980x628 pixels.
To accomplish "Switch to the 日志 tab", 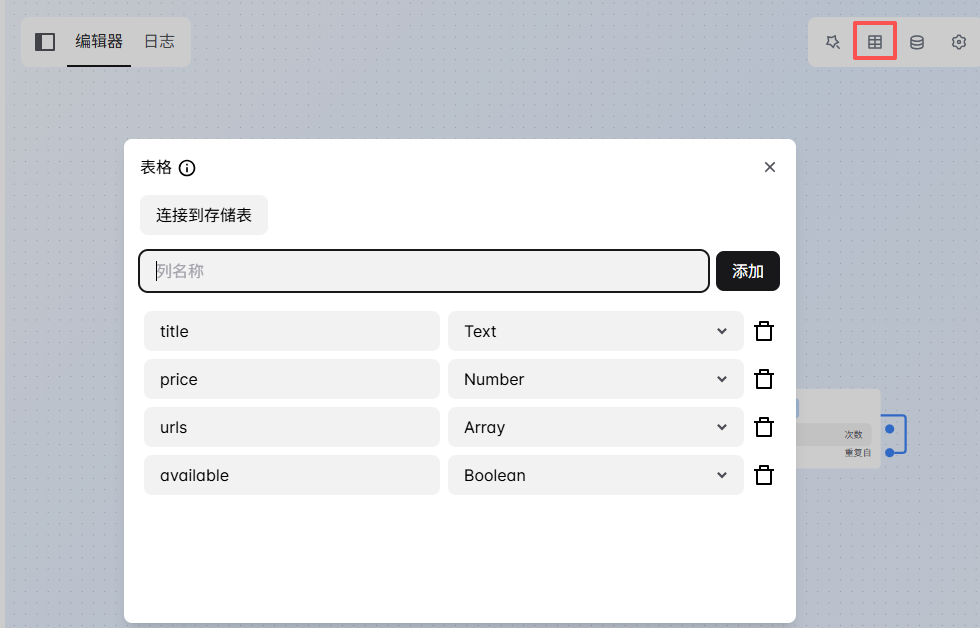I will [159, 41].
